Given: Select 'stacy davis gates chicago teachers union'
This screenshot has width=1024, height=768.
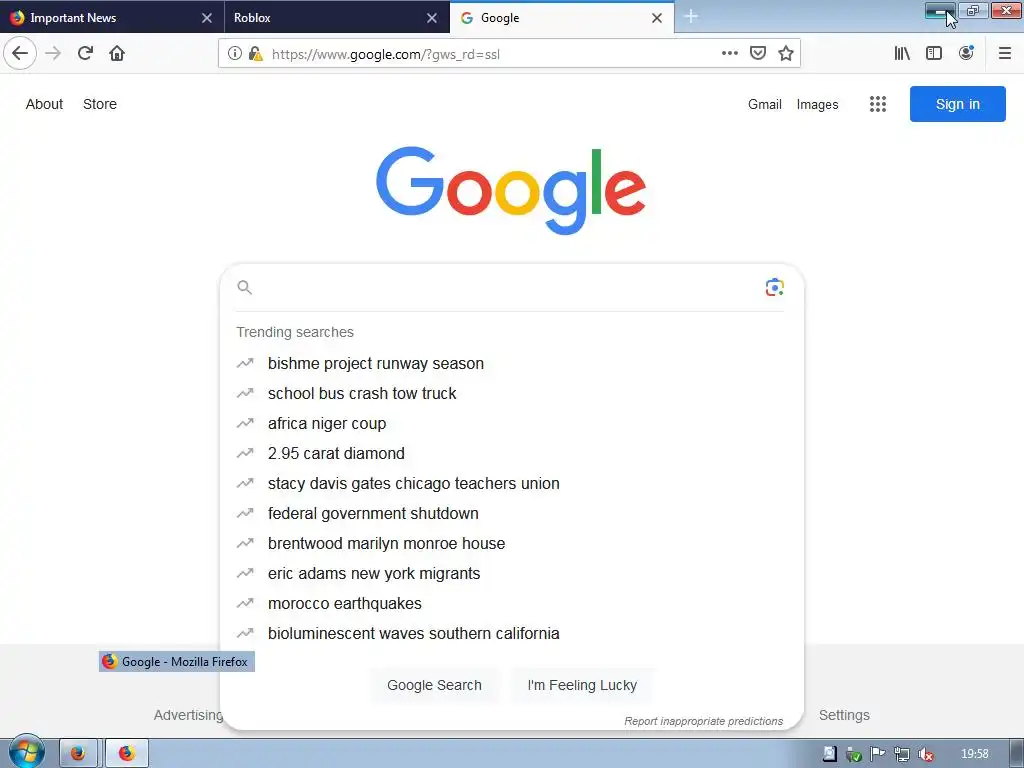Looking at the screenshot, I should [x=413, y=483].
